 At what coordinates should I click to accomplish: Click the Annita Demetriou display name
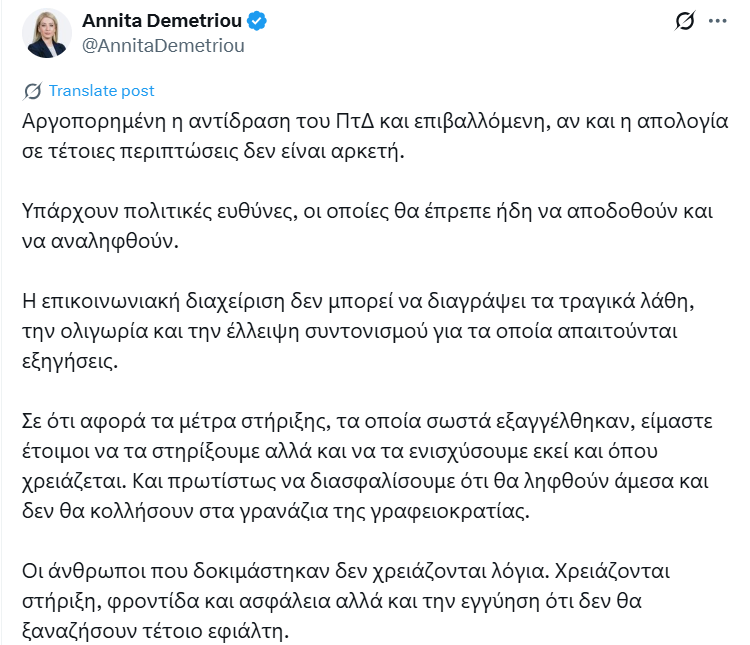click(162, 21)
